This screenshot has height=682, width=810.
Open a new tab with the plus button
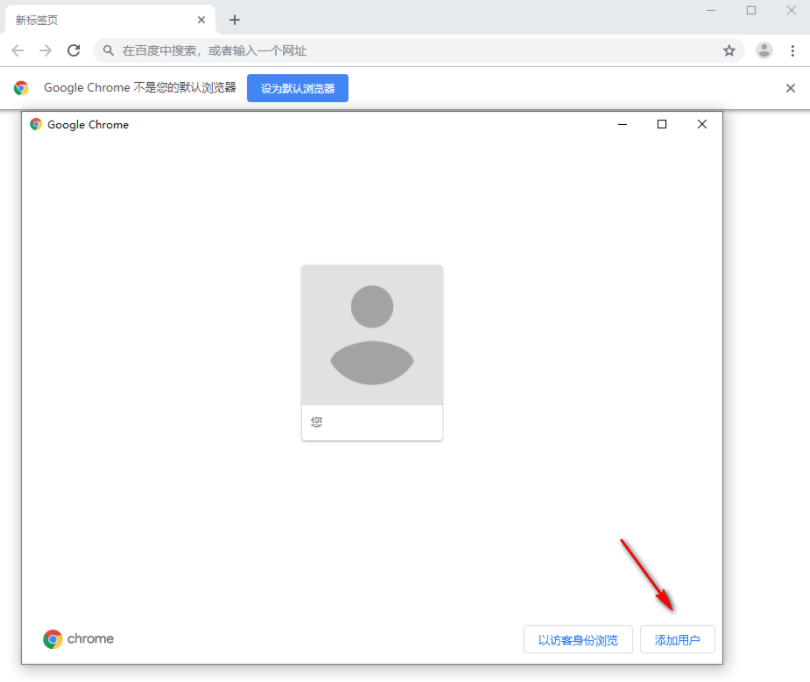tap(235, 20)
